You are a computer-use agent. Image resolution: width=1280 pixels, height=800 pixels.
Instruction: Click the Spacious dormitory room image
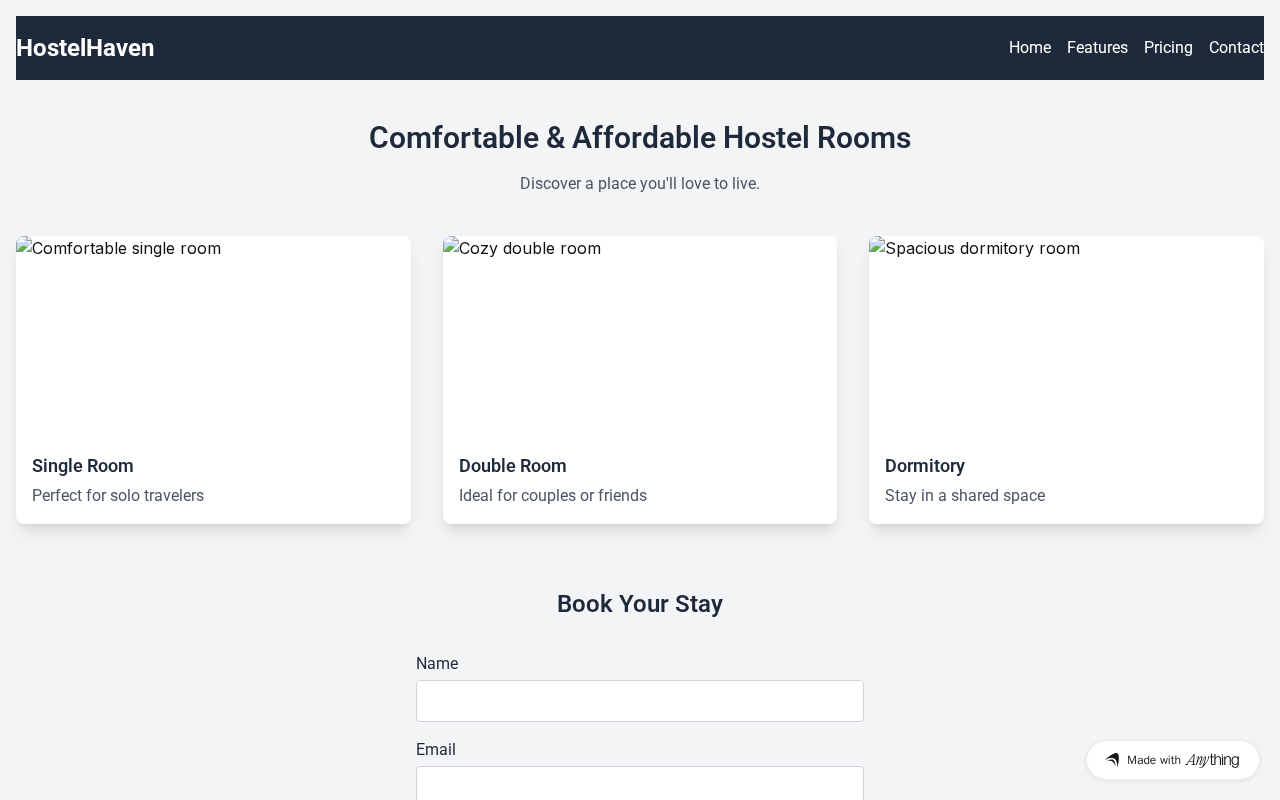(1066, 336)
